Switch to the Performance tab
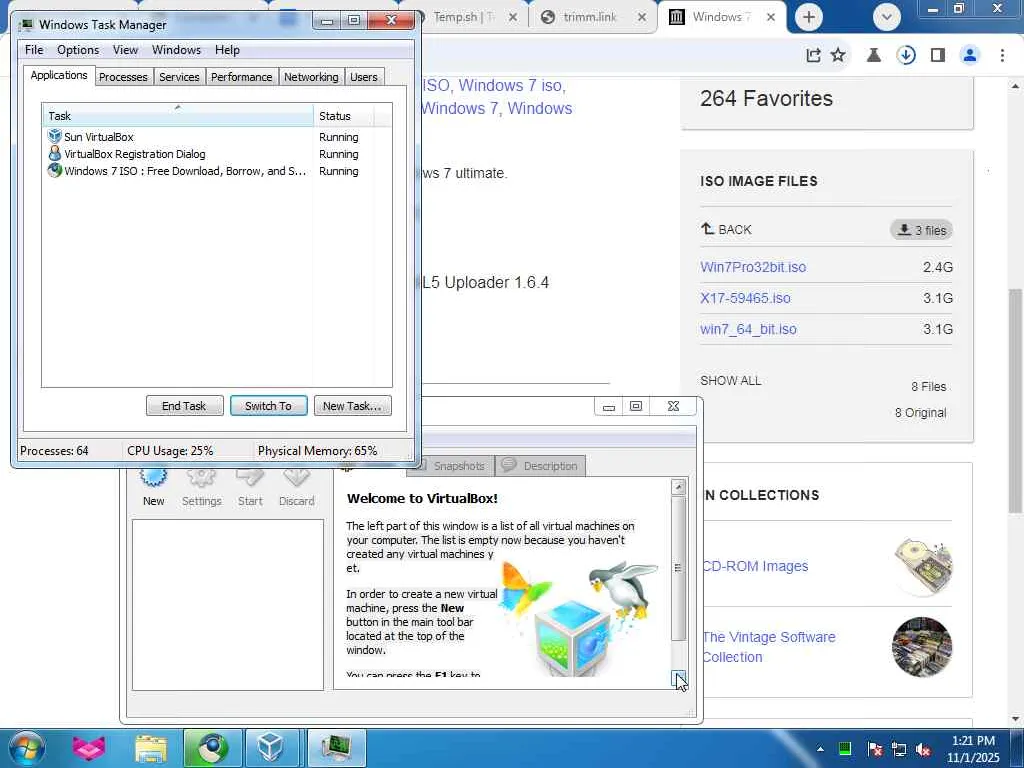 241,77
